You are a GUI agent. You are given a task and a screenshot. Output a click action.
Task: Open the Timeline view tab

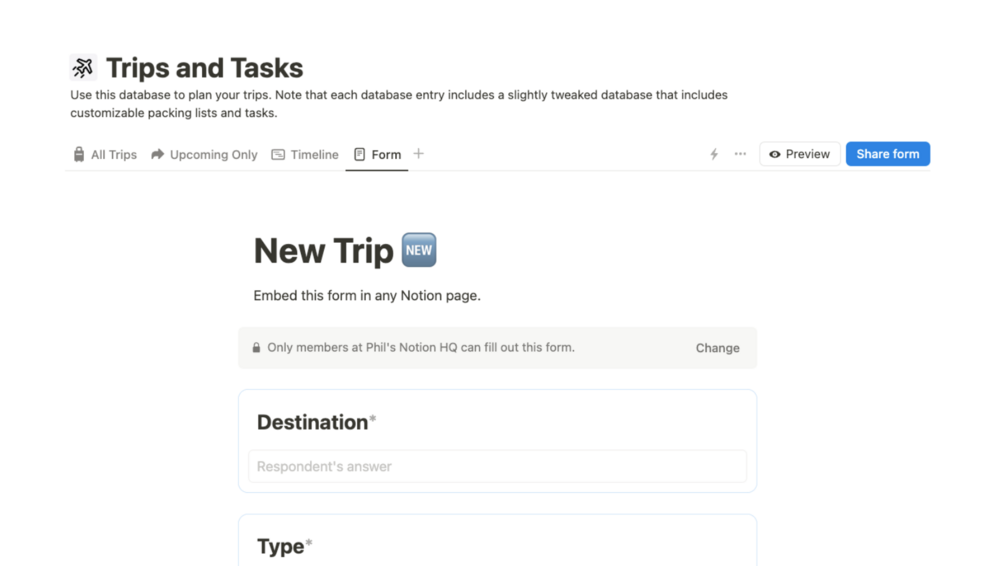305,155
